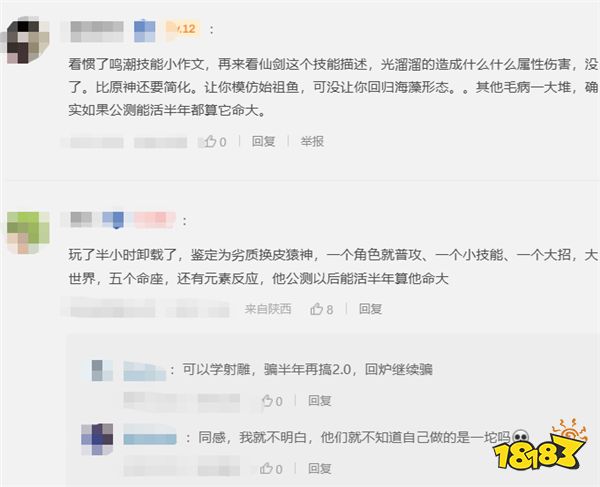Click the blue badge beside first username
The width and height of the screenshot is (600, 487).
[145, 31]
